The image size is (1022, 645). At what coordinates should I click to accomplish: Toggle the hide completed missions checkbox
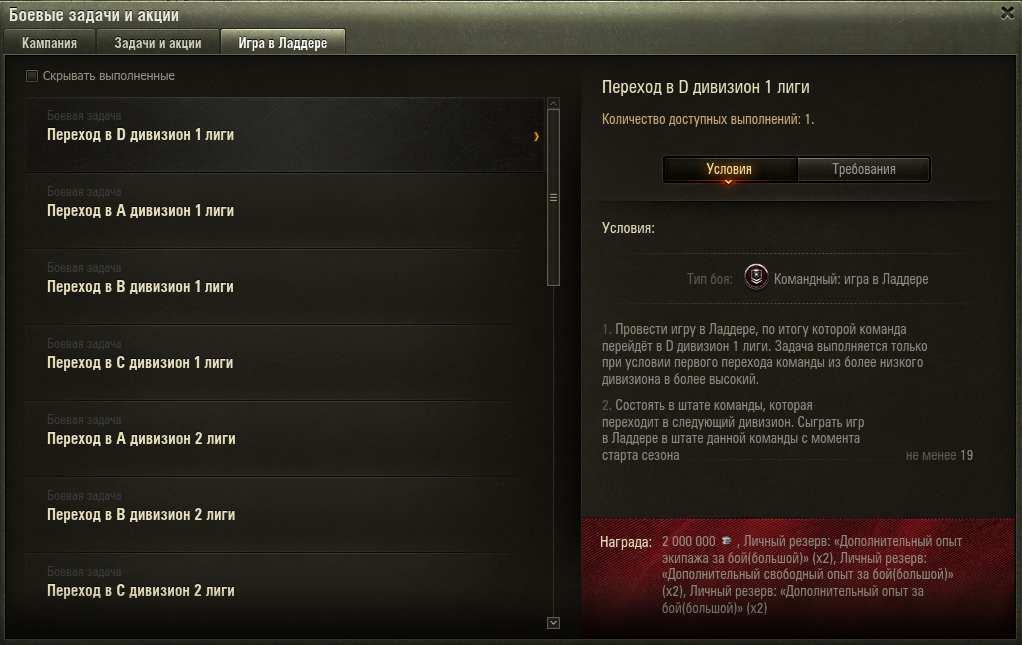[x=32, y=76]
